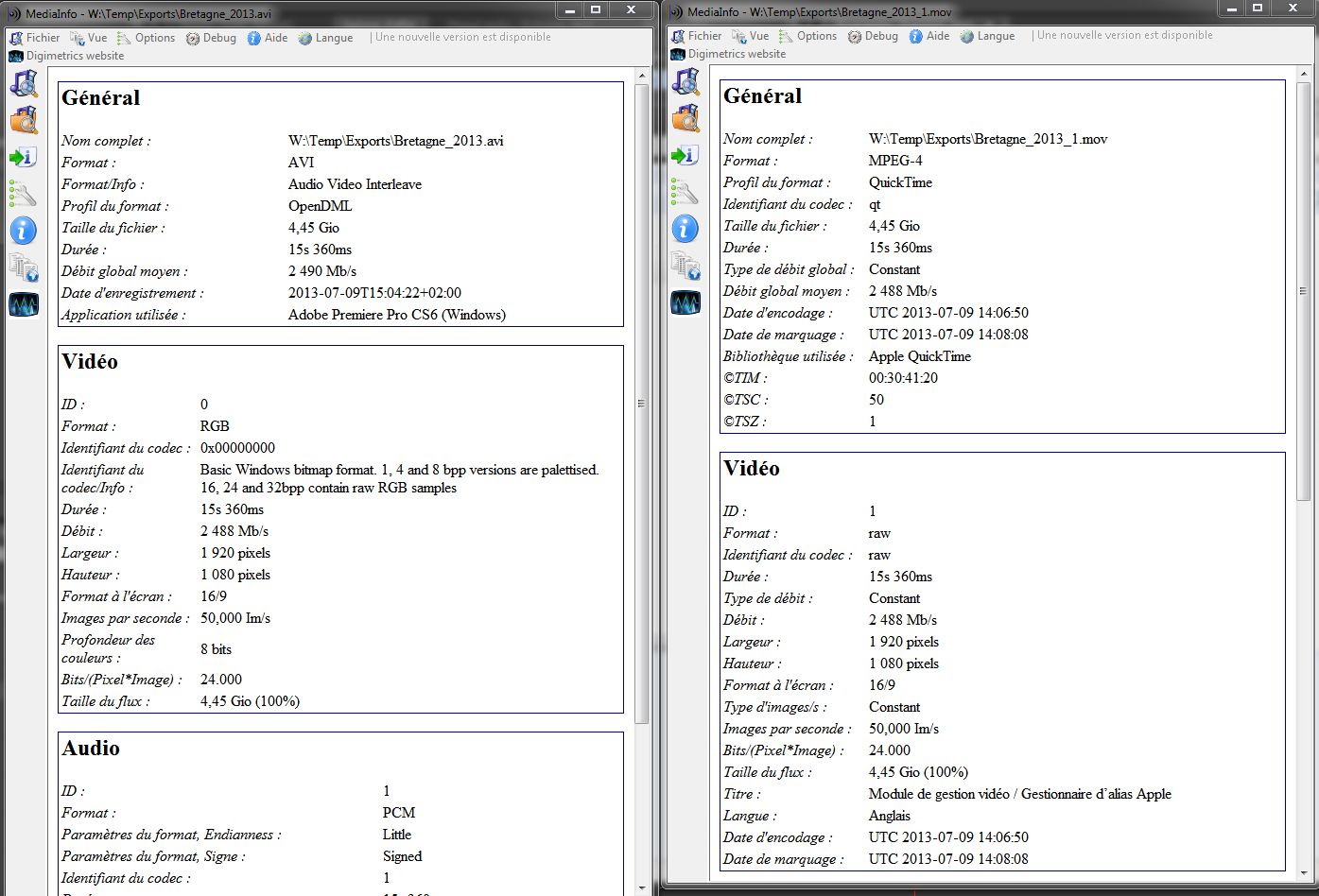Select 'qt' codec identifier value
The width and height of the screenshot is (1319, 896).
875,204
